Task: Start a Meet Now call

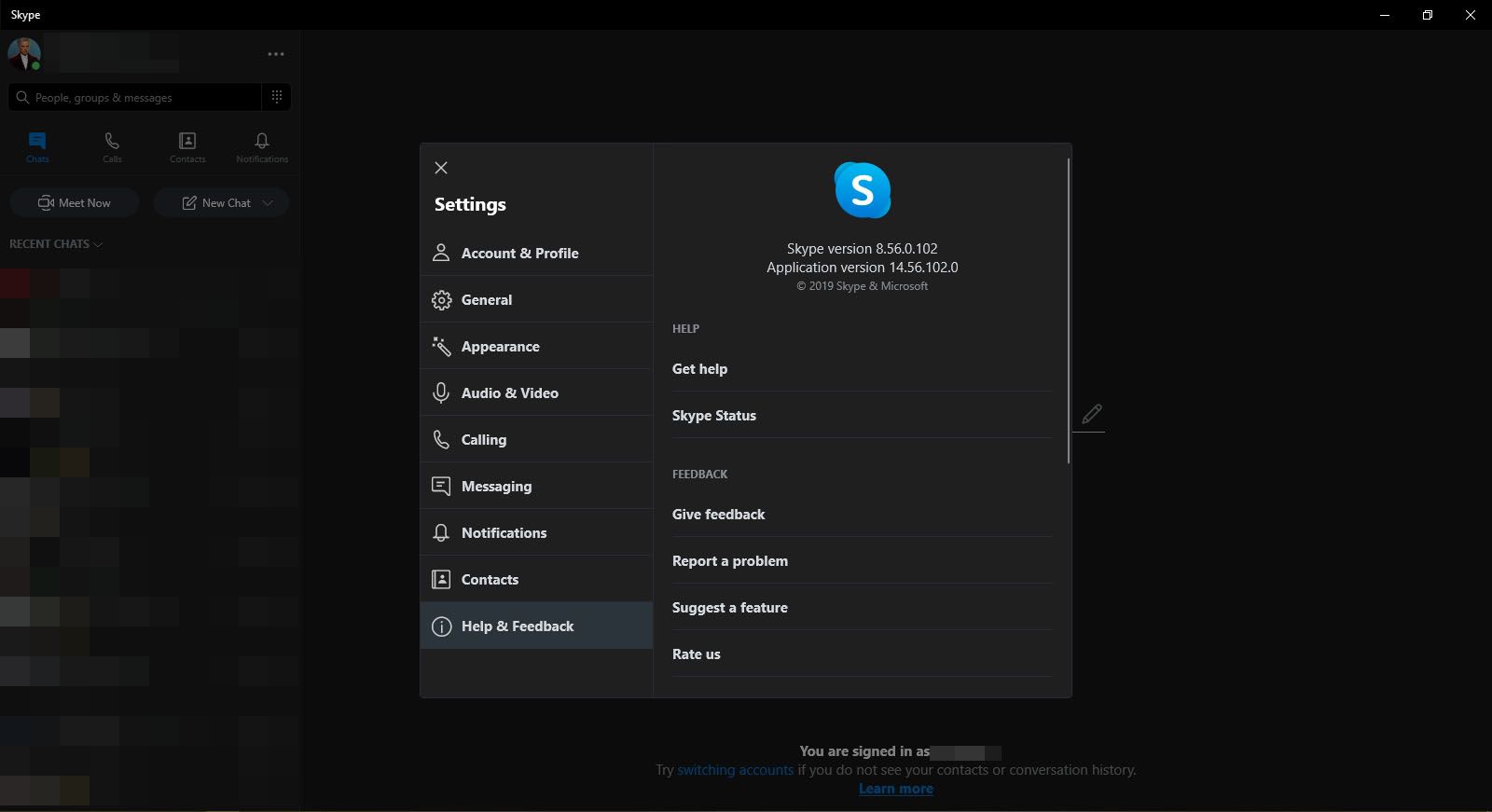Action: 75,202
